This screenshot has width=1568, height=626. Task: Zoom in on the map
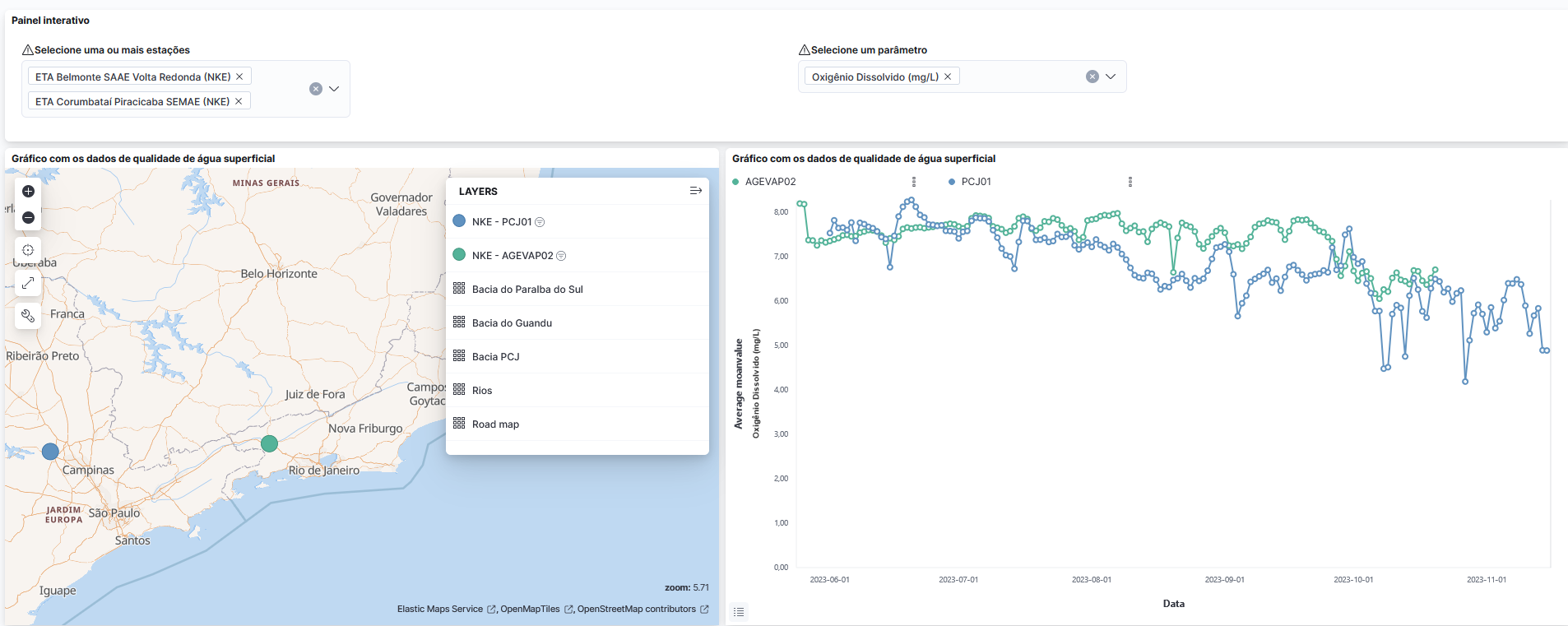(x=28, y=192)
